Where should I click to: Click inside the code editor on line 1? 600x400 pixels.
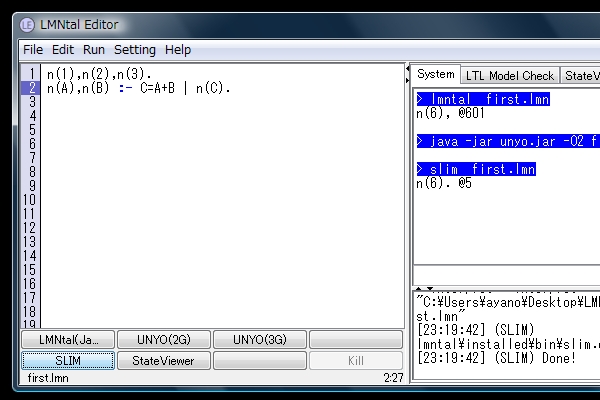(200, 74)
